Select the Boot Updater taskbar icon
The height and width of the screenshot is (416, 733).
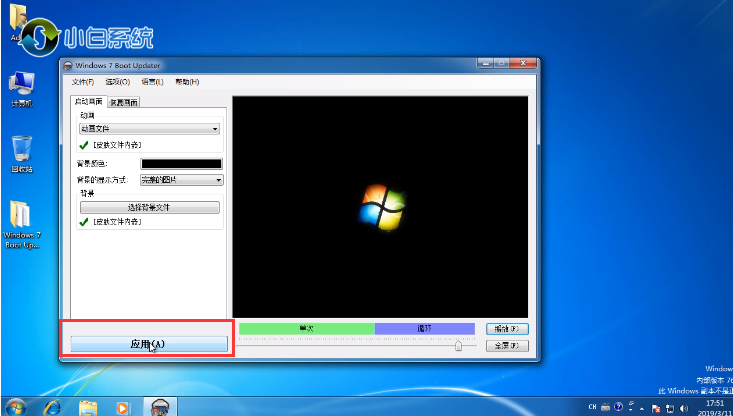[x=159, y=405]
